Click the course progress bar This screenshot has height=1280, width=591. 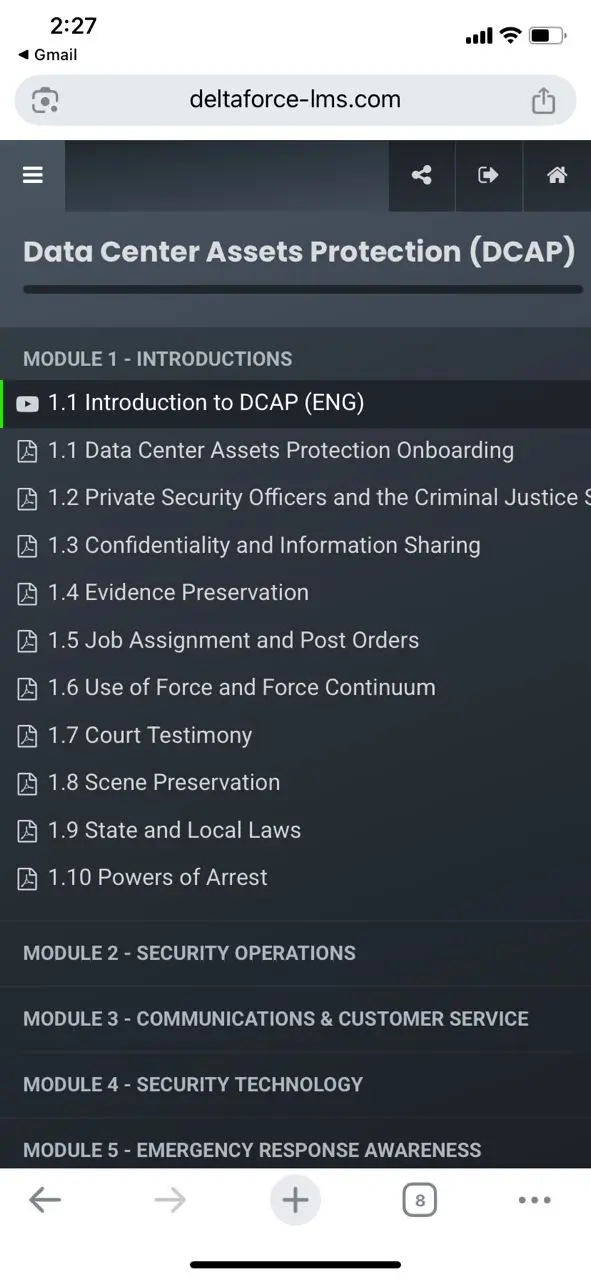[x=302, y=290]
